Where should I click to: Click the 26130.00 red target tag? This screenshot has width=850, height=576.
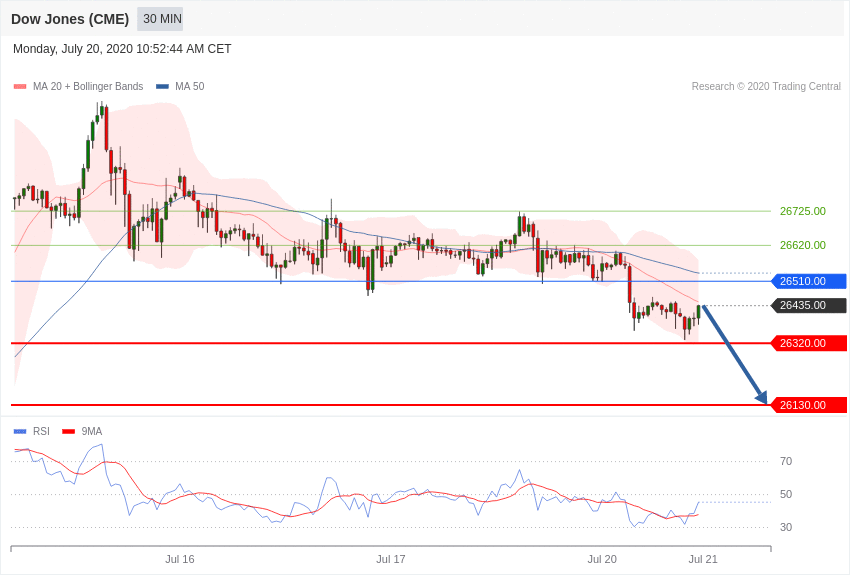pyautogui.click(x=809, y=405)
